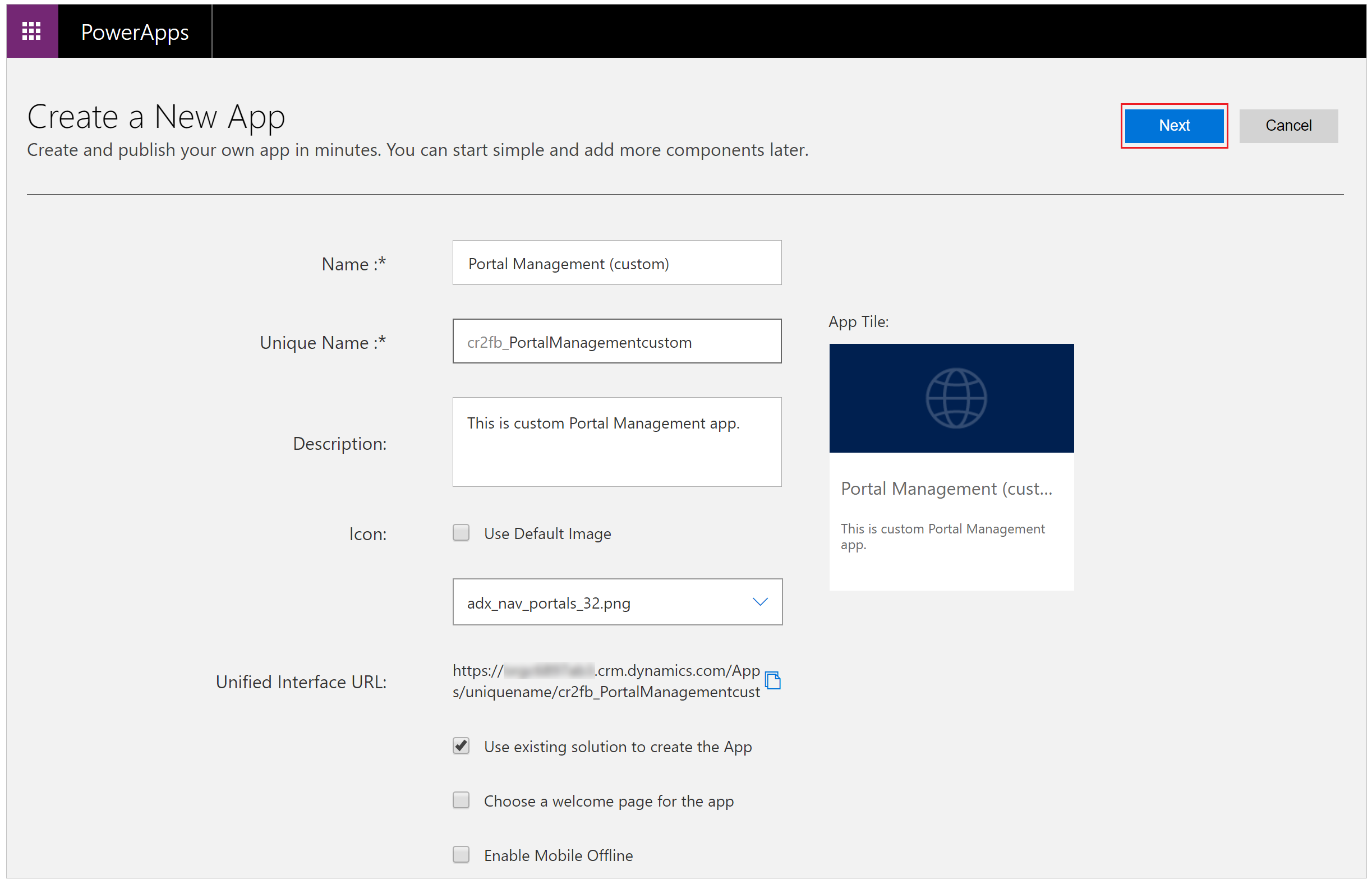Select the Name input field
The height and width of the screenshot is (884, 1372).
tap(617, 263)
